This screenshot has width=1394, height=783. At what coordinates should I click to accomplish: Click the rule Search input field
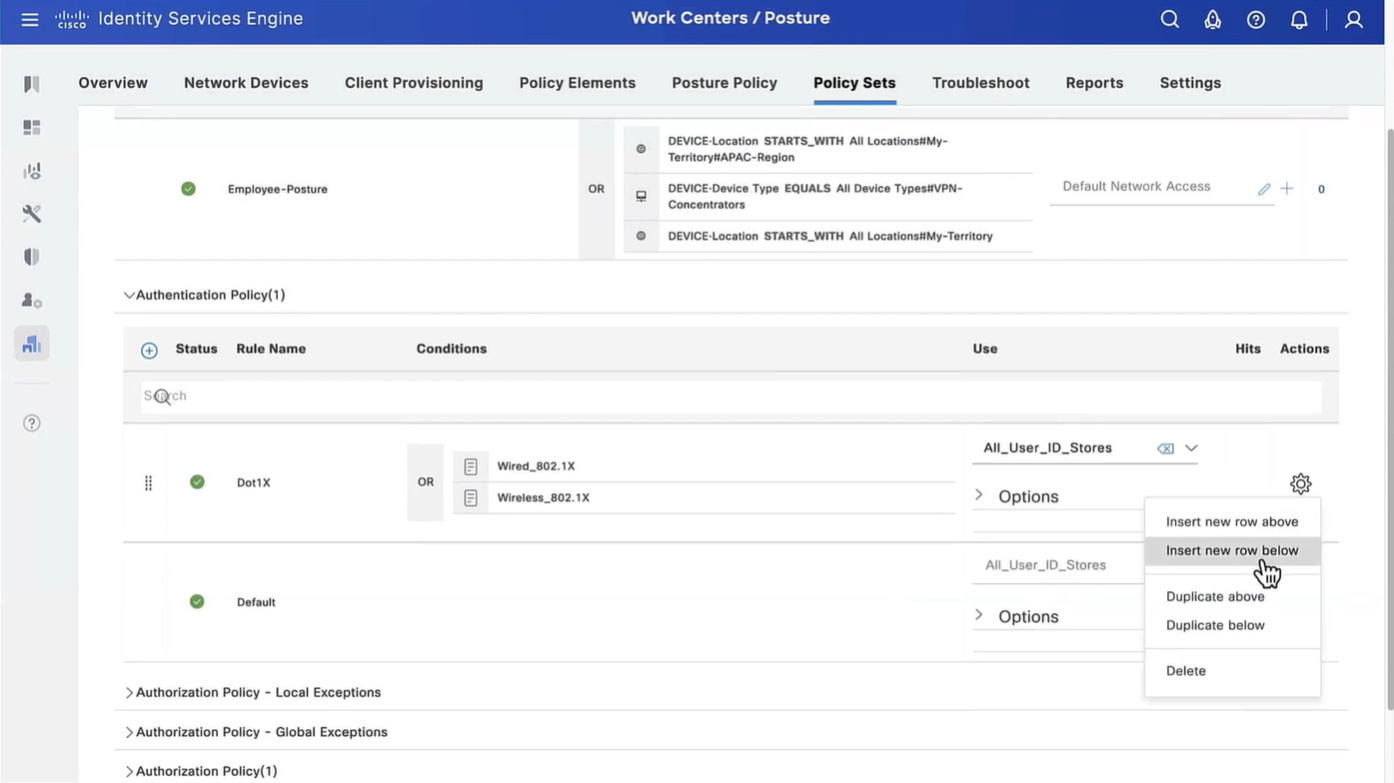pyautogui.click(x=730, y=396)
